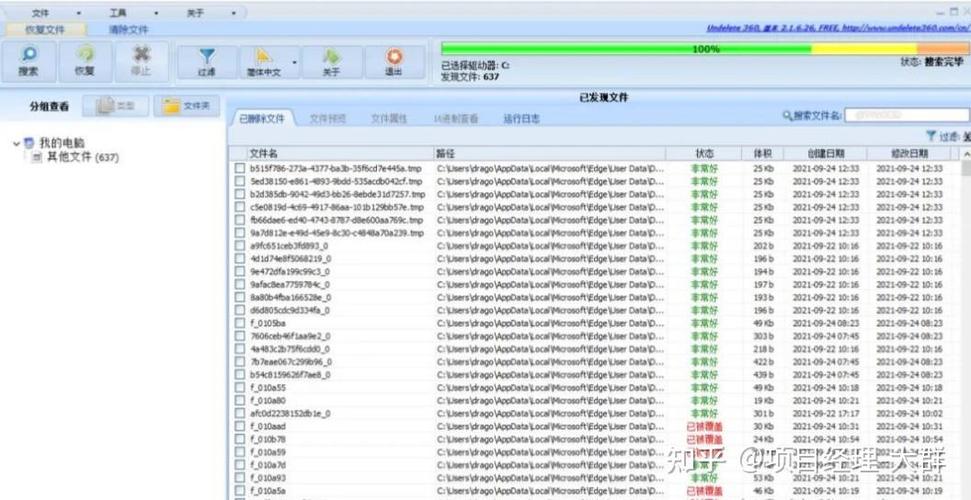Click the file name 9e472dfa199c99c3_0
Image resolution: width=971 pixels, height=500 pixels.
pyautogui.click(x=289, y=272)
